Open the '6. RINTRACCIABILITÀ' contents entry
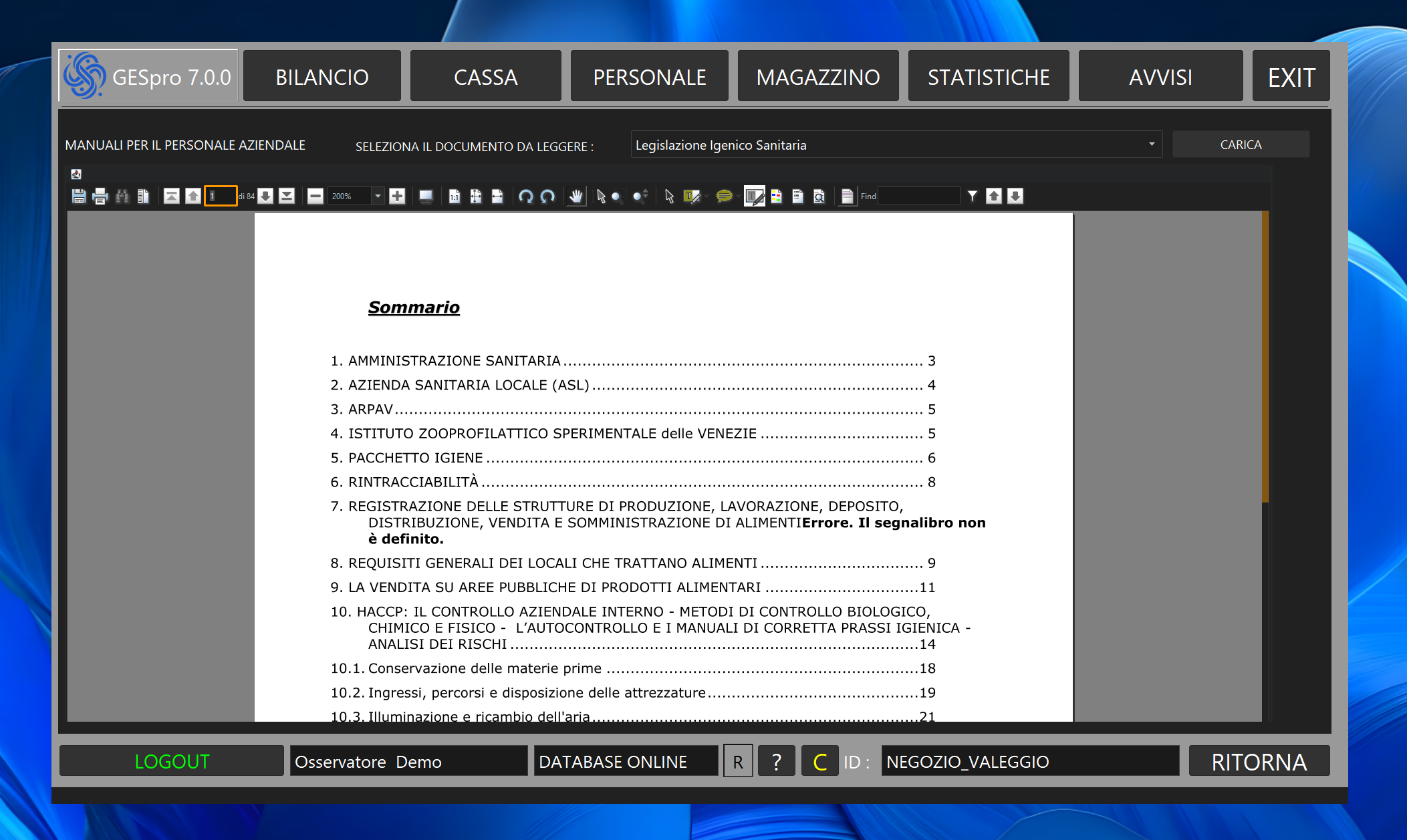Screen dimensions: 1407x840 [633, 482]
